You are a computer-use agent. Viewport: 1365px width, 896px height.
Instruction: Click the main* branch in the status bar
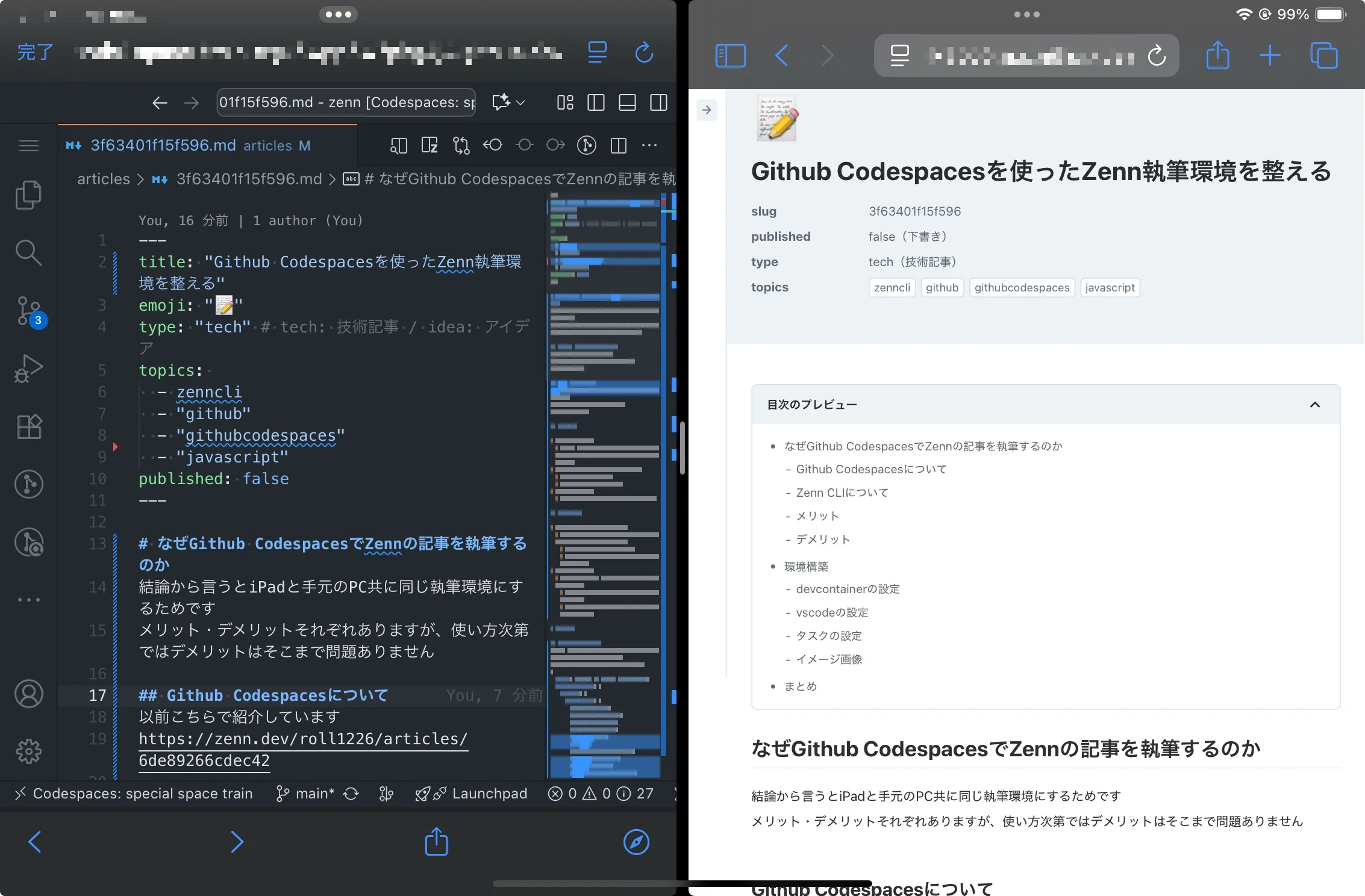point(308,793)
